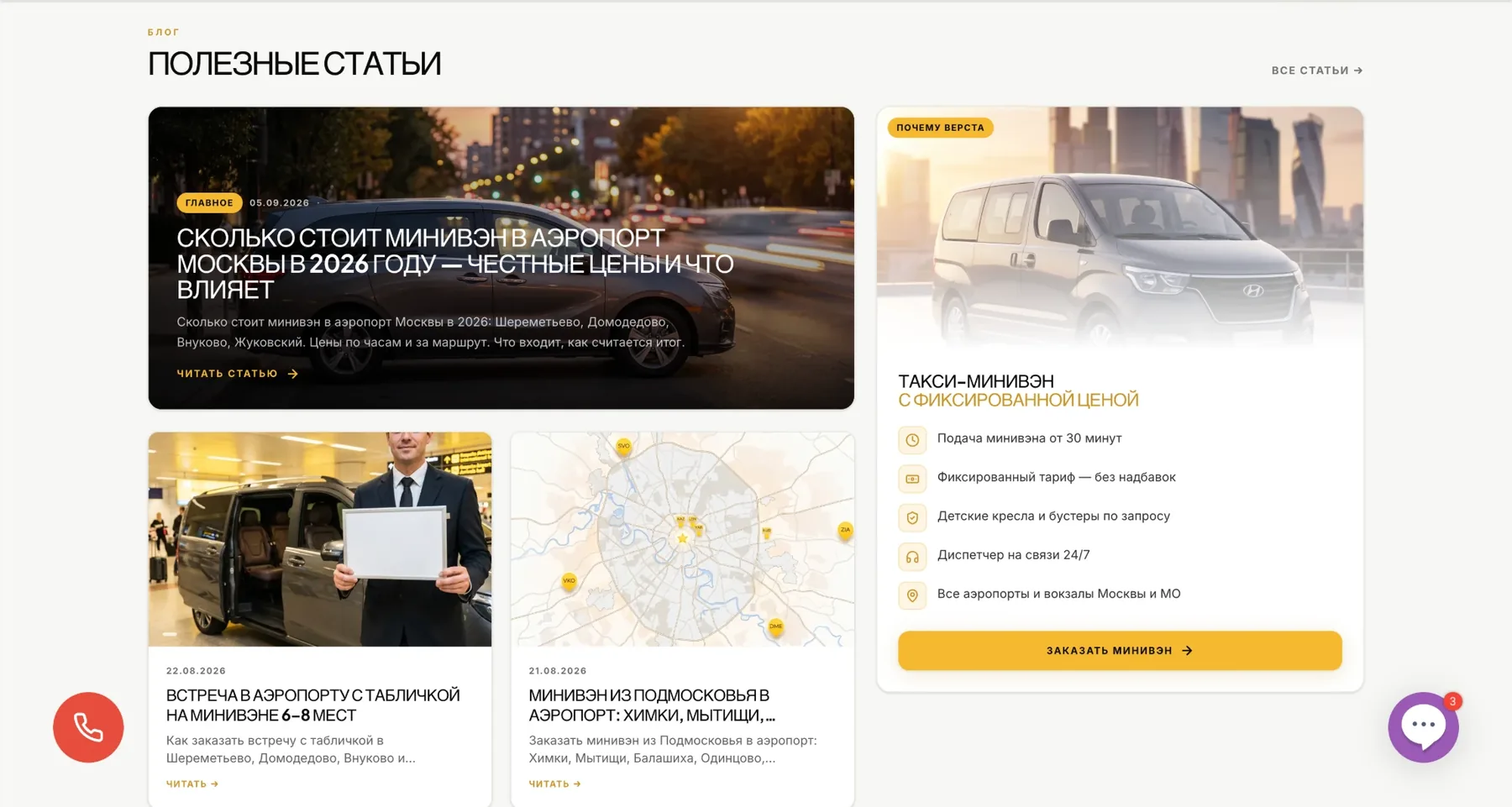Click the 'БЛОГ' label above heading

(x=164, y=33)
